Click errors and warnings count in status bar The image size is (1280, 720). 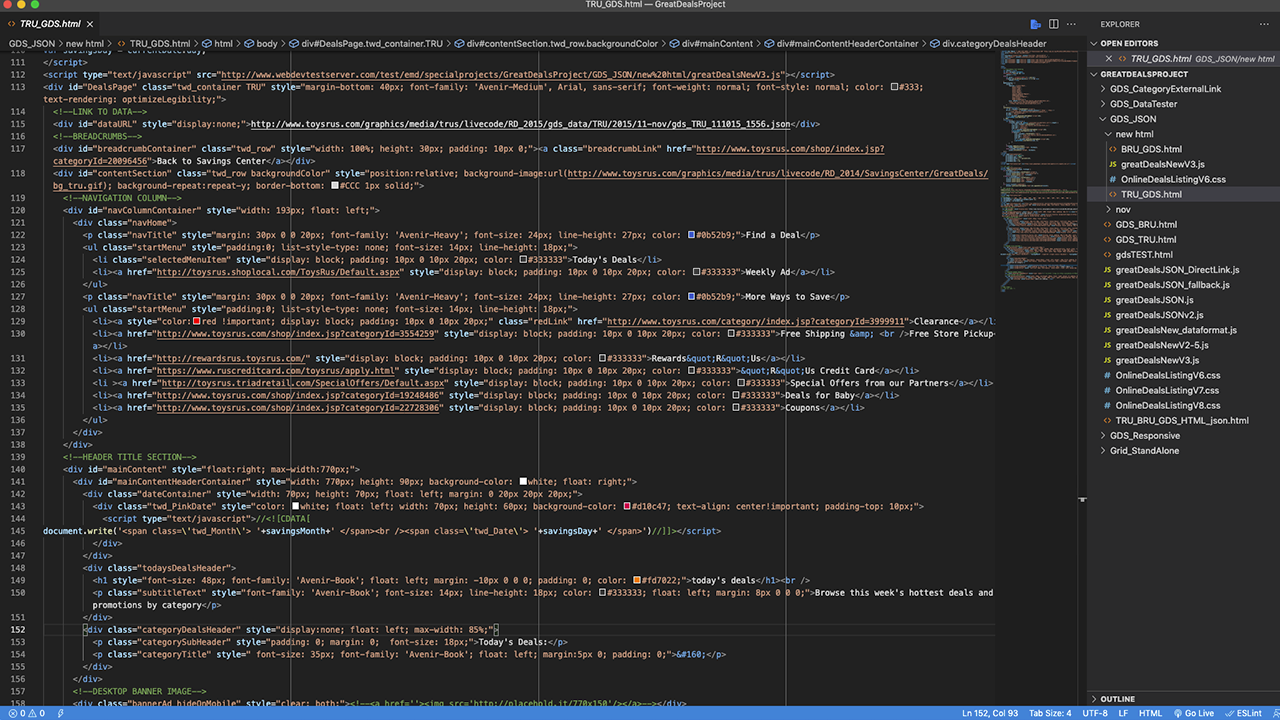[27, 713]
